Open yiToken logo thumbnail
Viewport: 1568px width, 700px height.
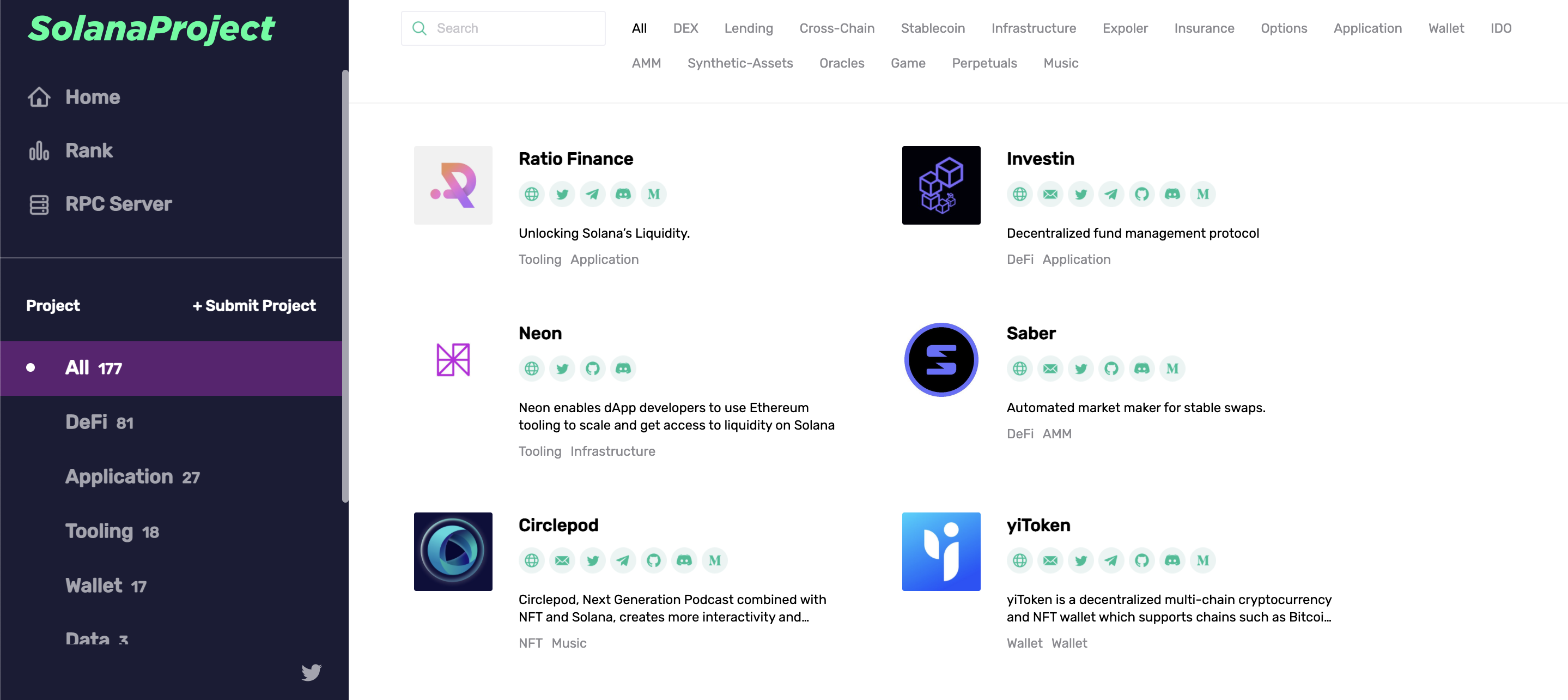(x=941, y=551)
